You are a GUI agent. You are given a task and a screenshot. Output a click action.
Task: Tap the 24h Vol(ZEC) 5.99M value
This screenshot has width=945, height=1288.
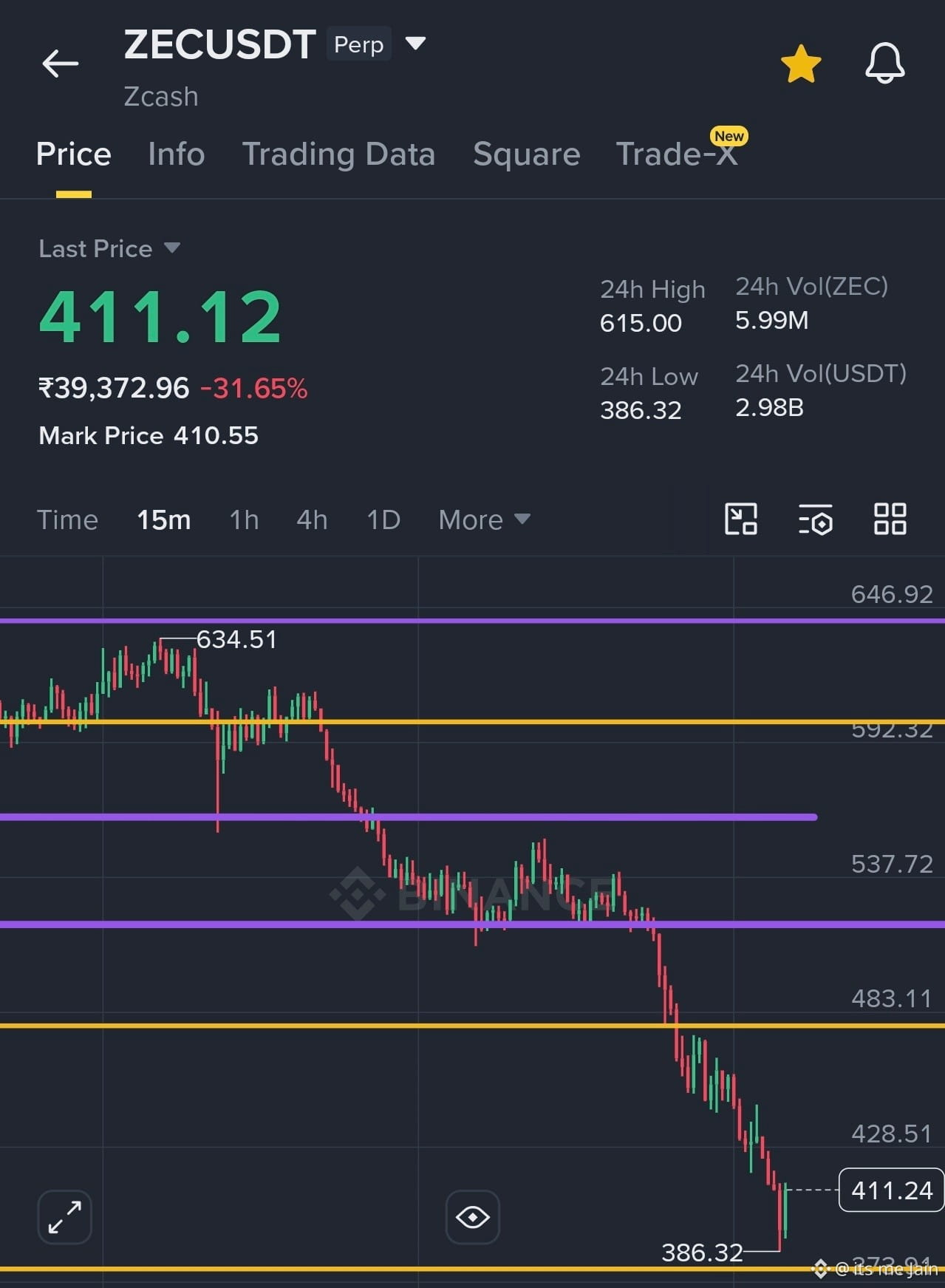(x=772, y=320)
